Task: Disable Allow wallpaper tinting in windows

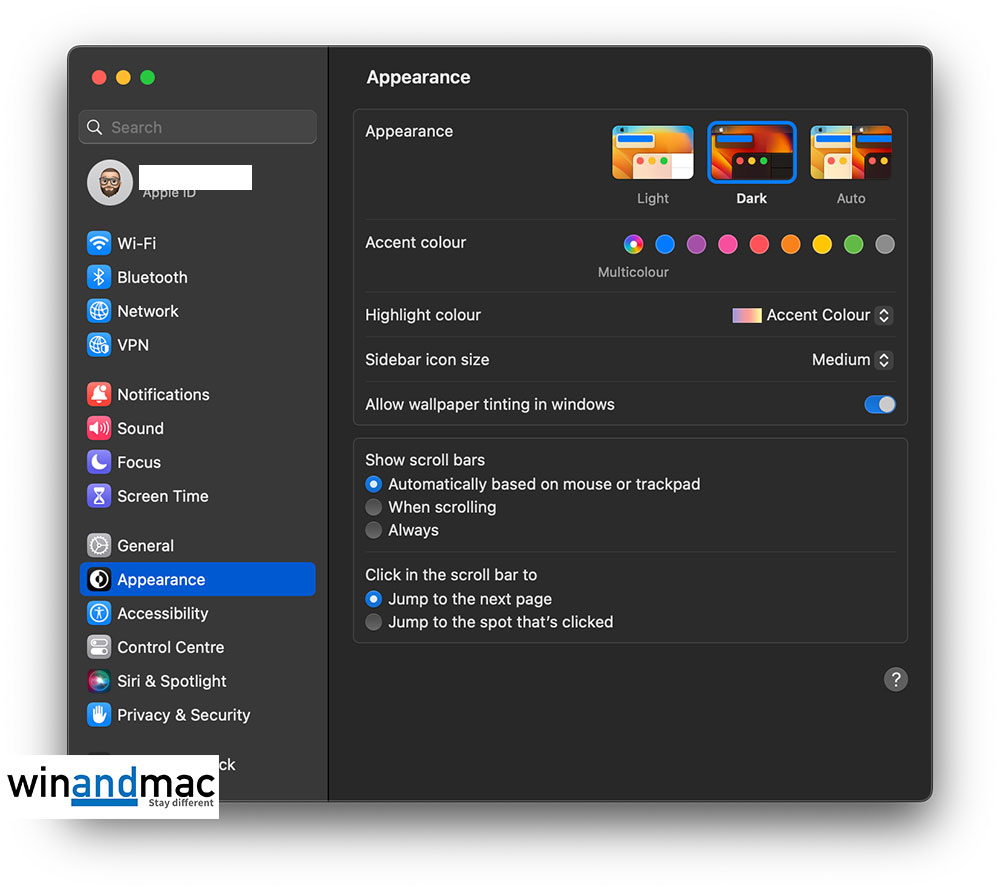Action: coord(880,404)
